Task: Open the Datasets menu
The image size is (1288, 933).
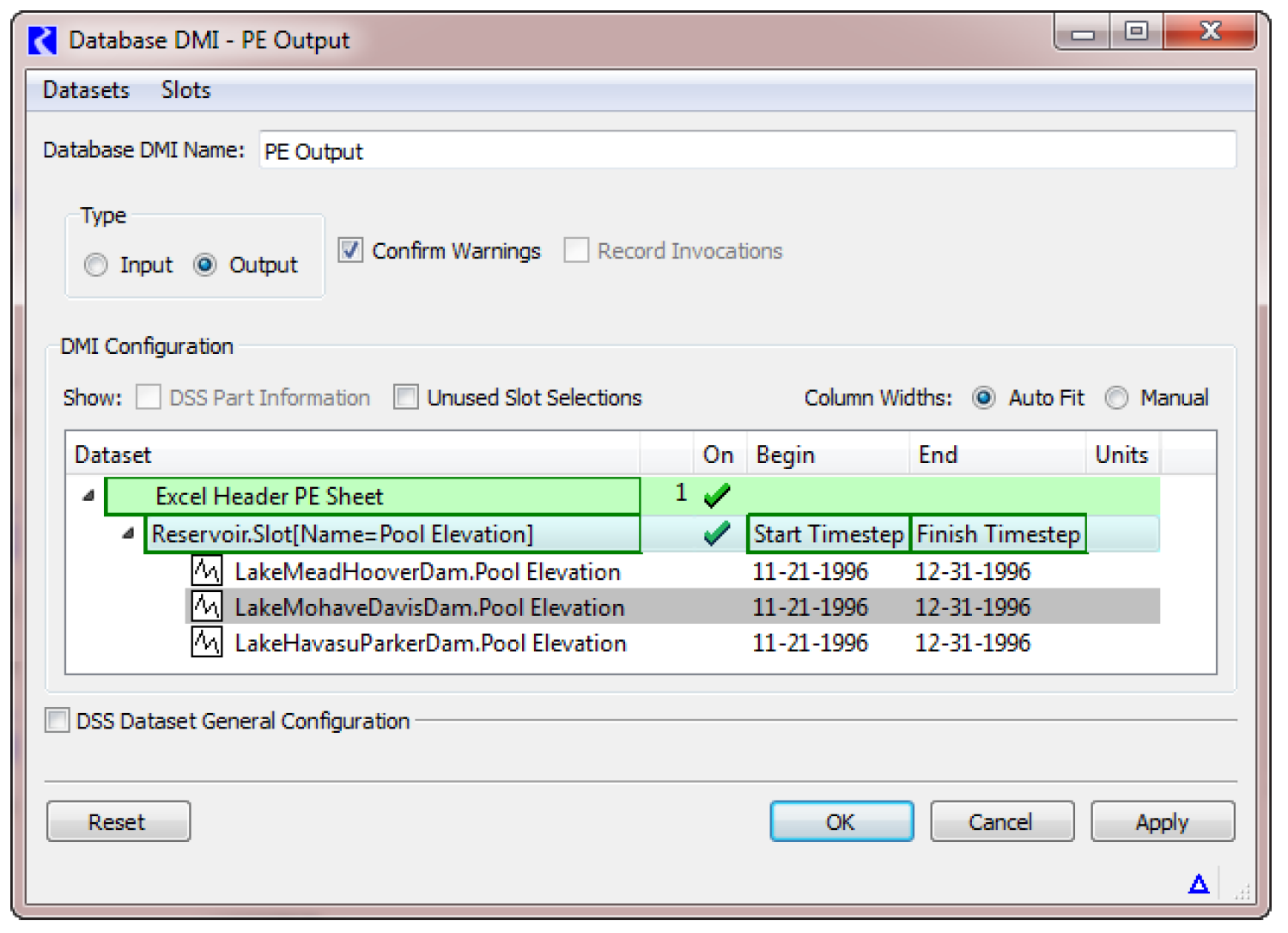Action: (x=86, y=90)
